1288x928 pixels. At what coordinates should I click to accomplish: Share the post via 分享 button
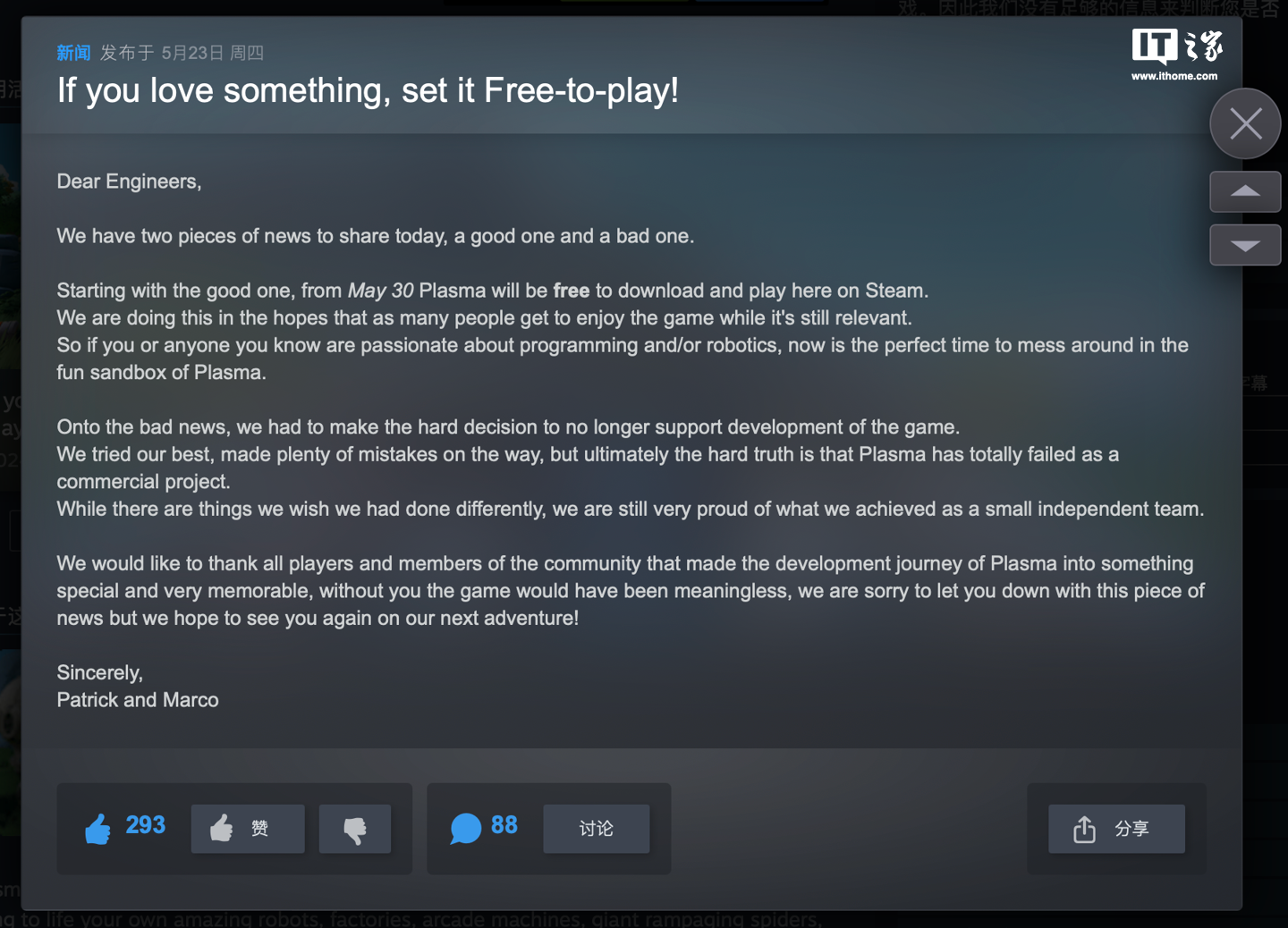click(1116, 829)
